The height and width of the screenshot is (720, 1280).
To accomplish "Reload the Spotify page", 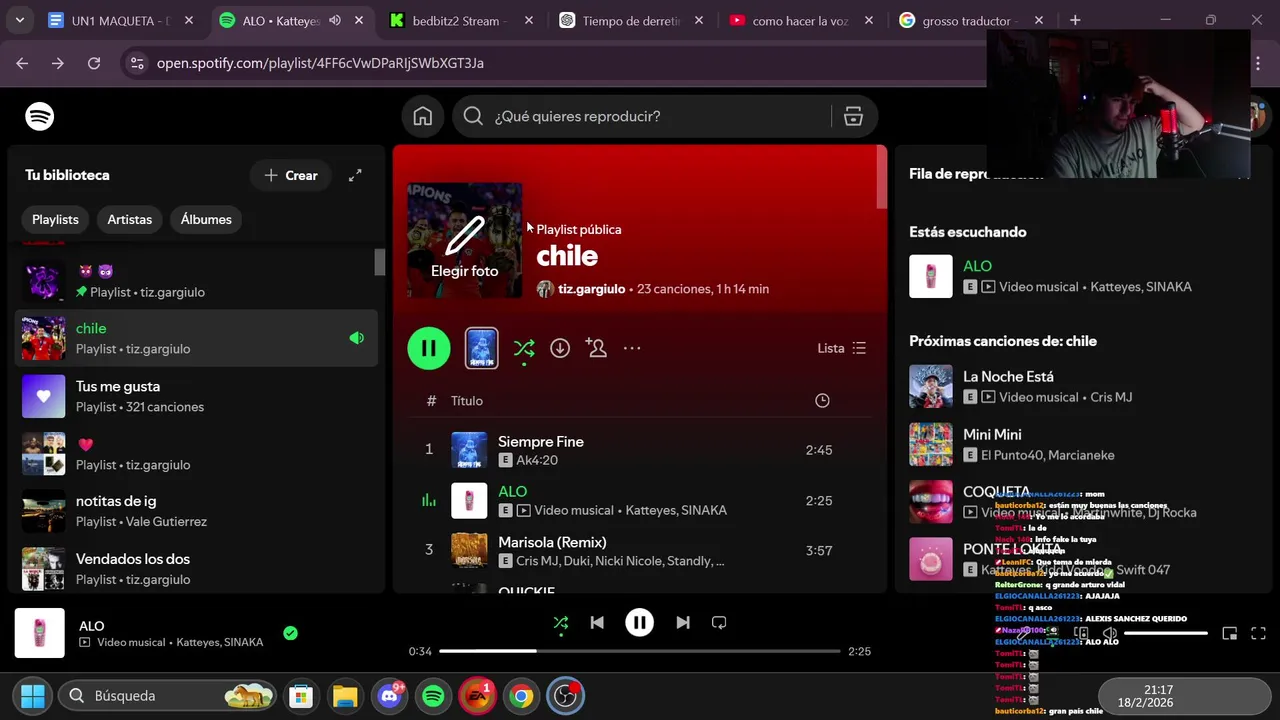I will tap(94, 63).
